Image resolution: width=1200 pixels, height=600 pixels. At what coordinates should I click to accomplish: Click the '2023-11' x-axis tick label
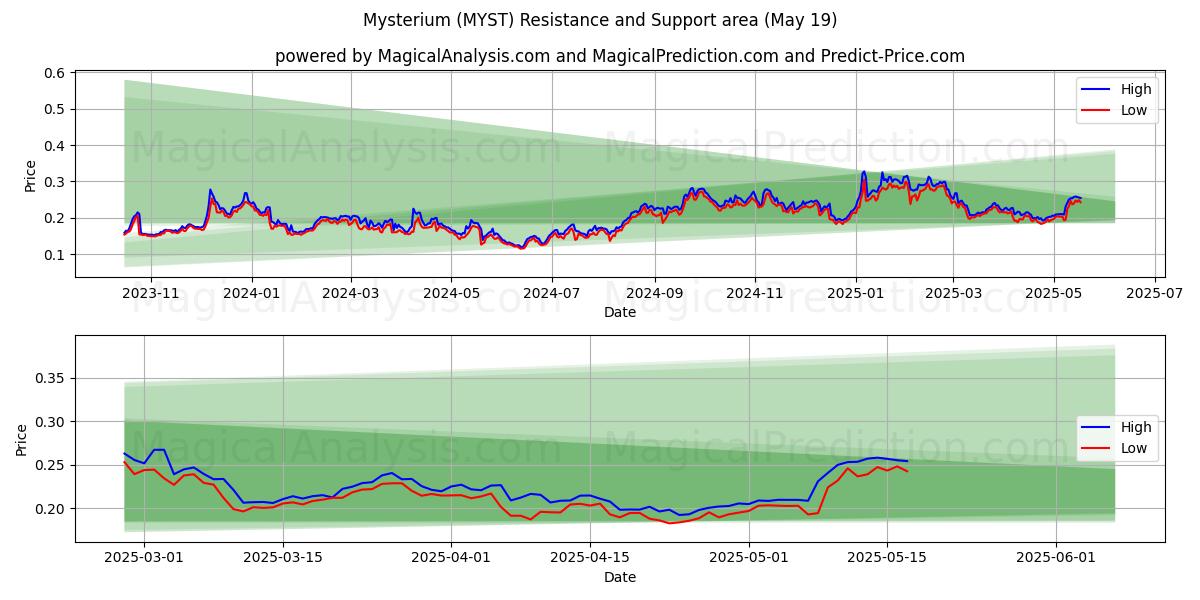151,294
